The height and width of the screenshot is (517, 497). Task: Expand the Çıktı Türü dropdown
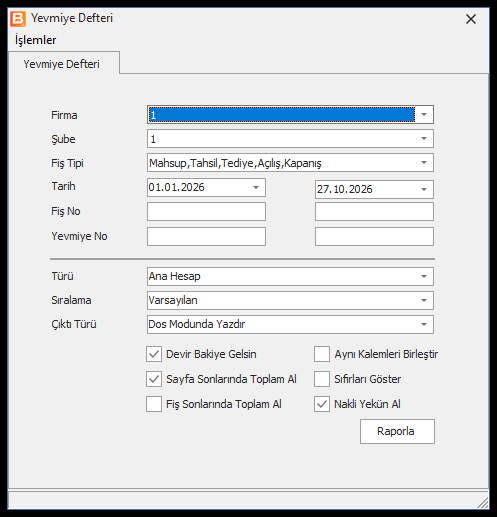(424, 324)
